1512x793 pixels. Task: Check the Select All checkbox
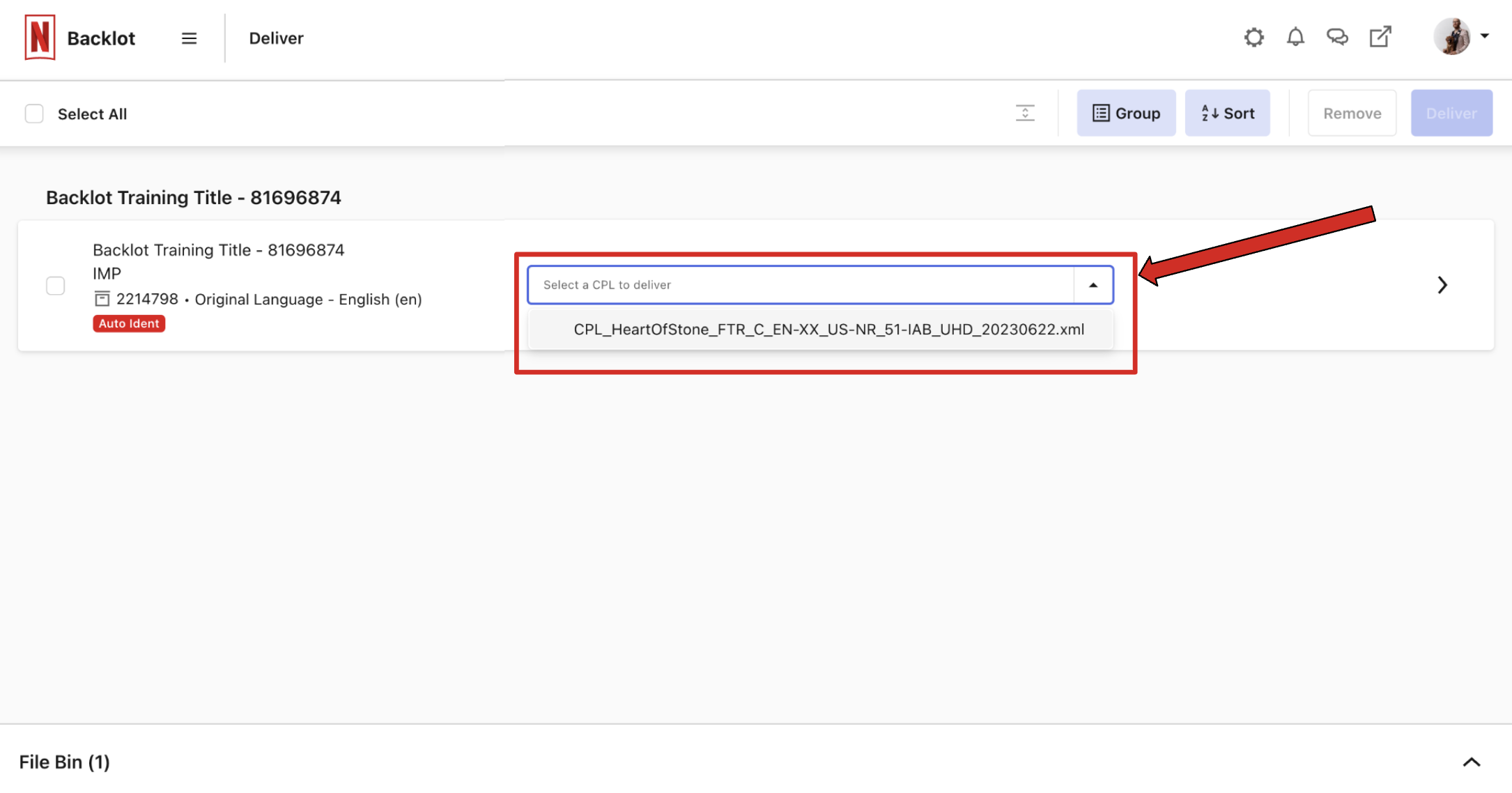coord(34,114)
